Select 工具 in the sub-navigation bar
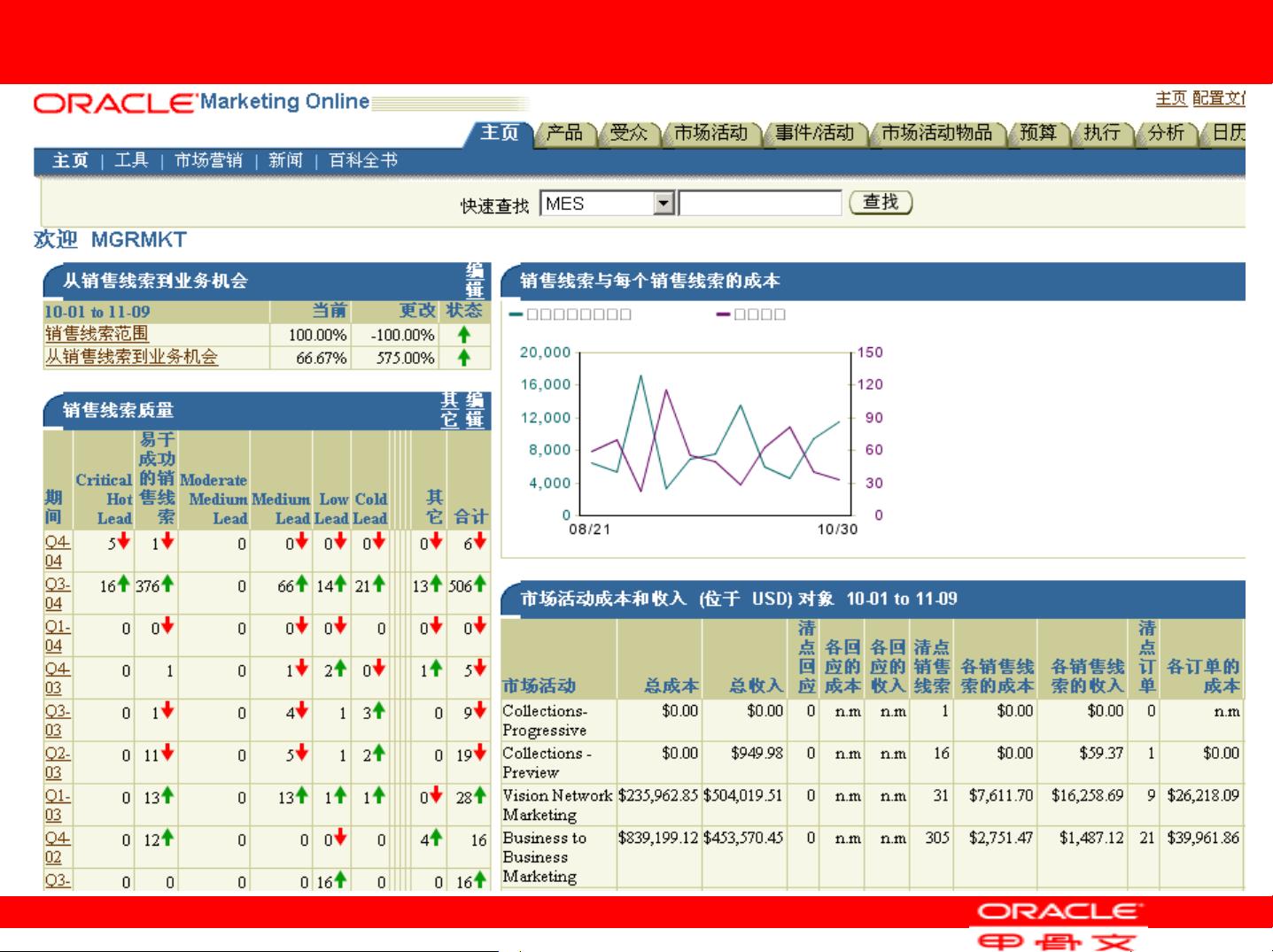1273x952 pixels. point(131,160)
